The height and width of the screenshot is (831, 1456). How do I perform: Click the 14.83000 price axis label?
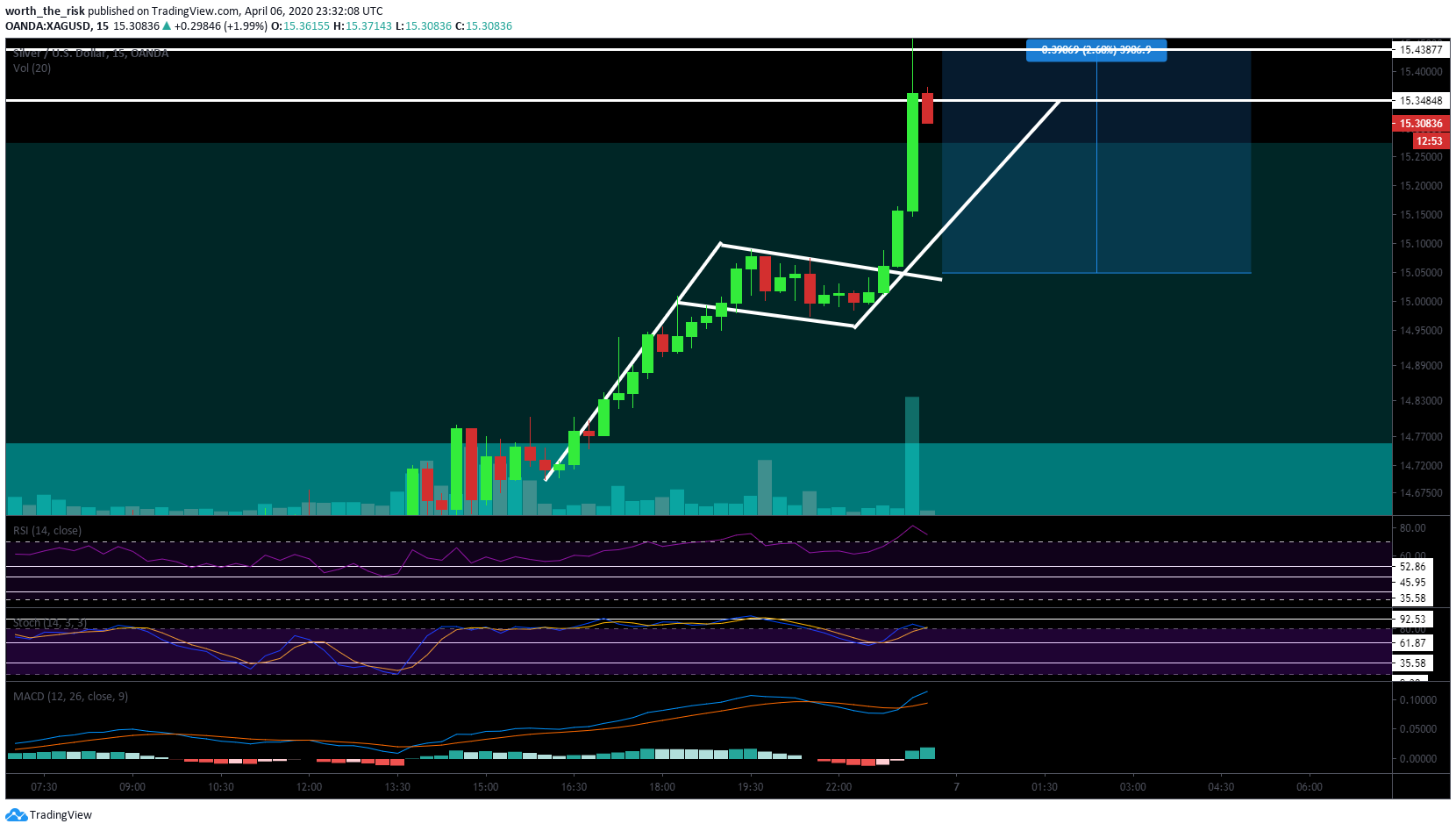pos(1421,401)
